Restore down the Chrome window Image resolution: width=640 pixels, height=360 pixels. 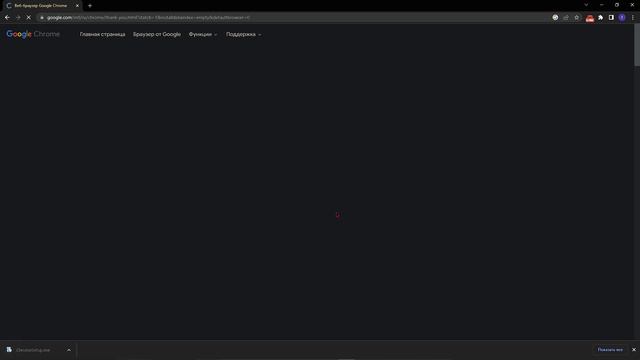[x=617, y=5]
